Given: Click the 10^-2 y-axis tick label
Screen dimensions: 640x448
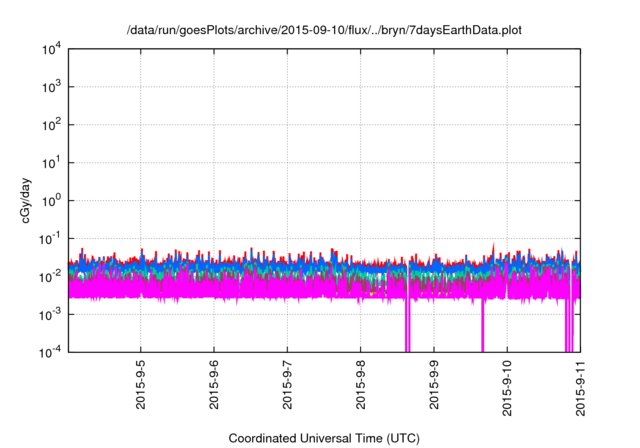Looking at the screenshot, I should [x=50, y=277].
